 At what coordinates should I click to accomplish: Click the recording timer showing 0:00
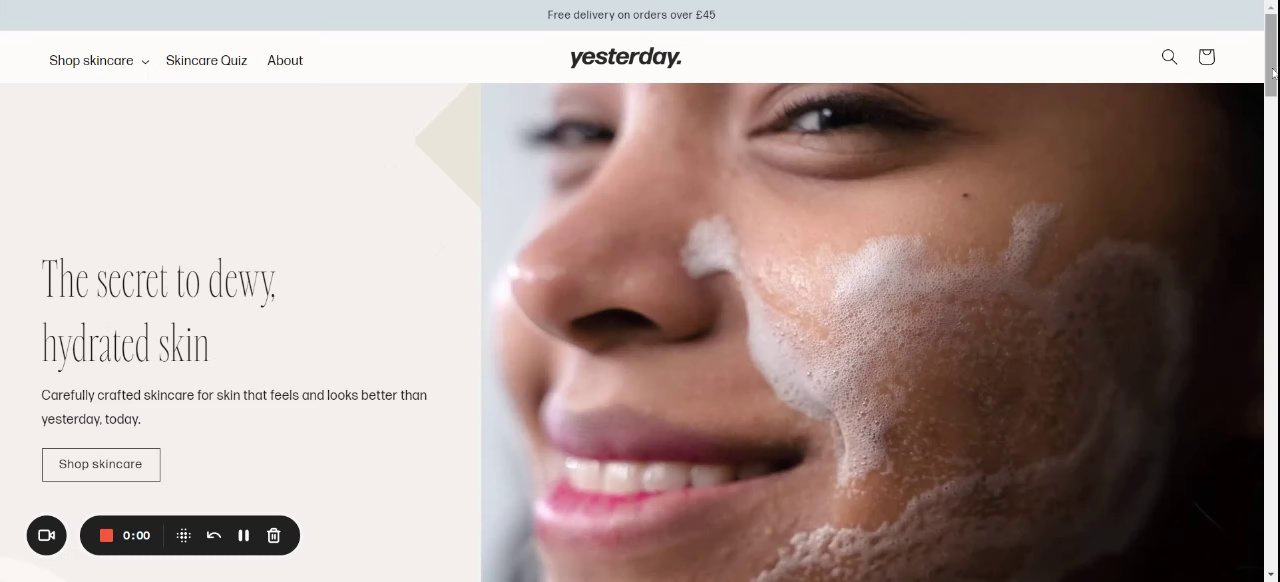pos(137,535)
